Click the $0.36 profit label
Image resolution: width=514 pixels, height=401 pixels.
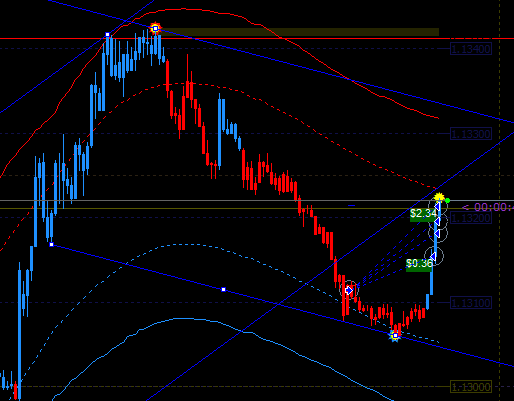click(x=419, y=265)
